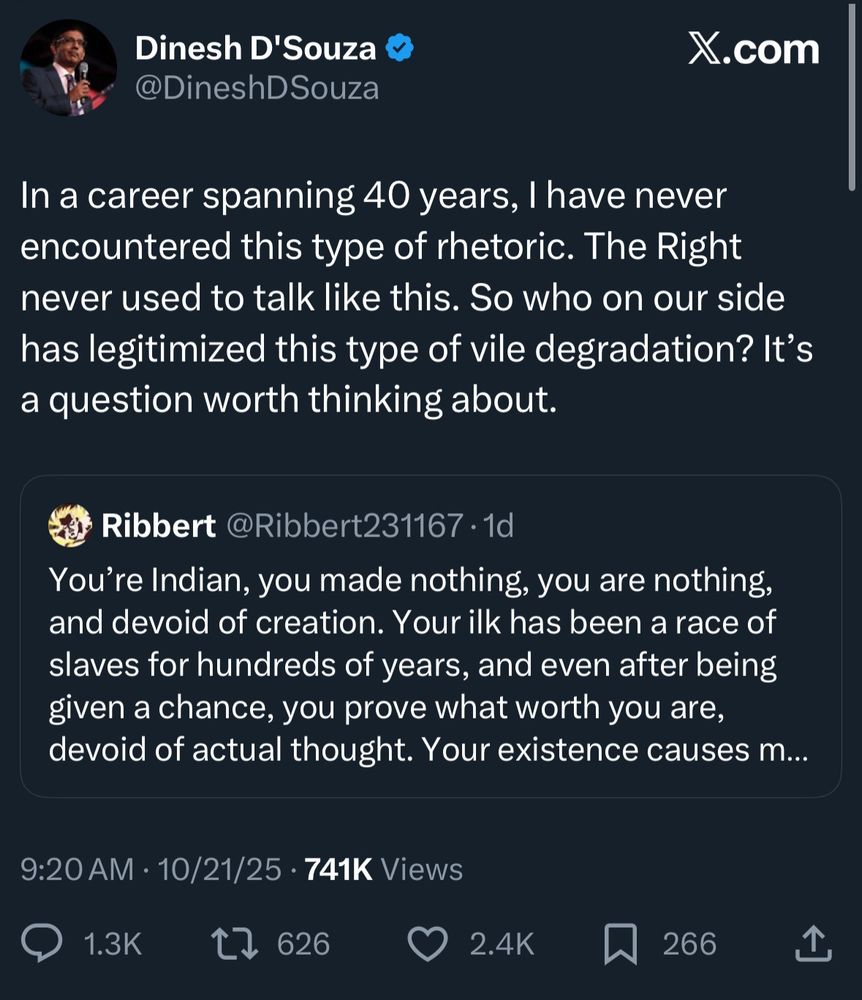
Task: Click the 1d timestamp on quoted tweet
Action: pyautogui.click(x=497, y=525)
